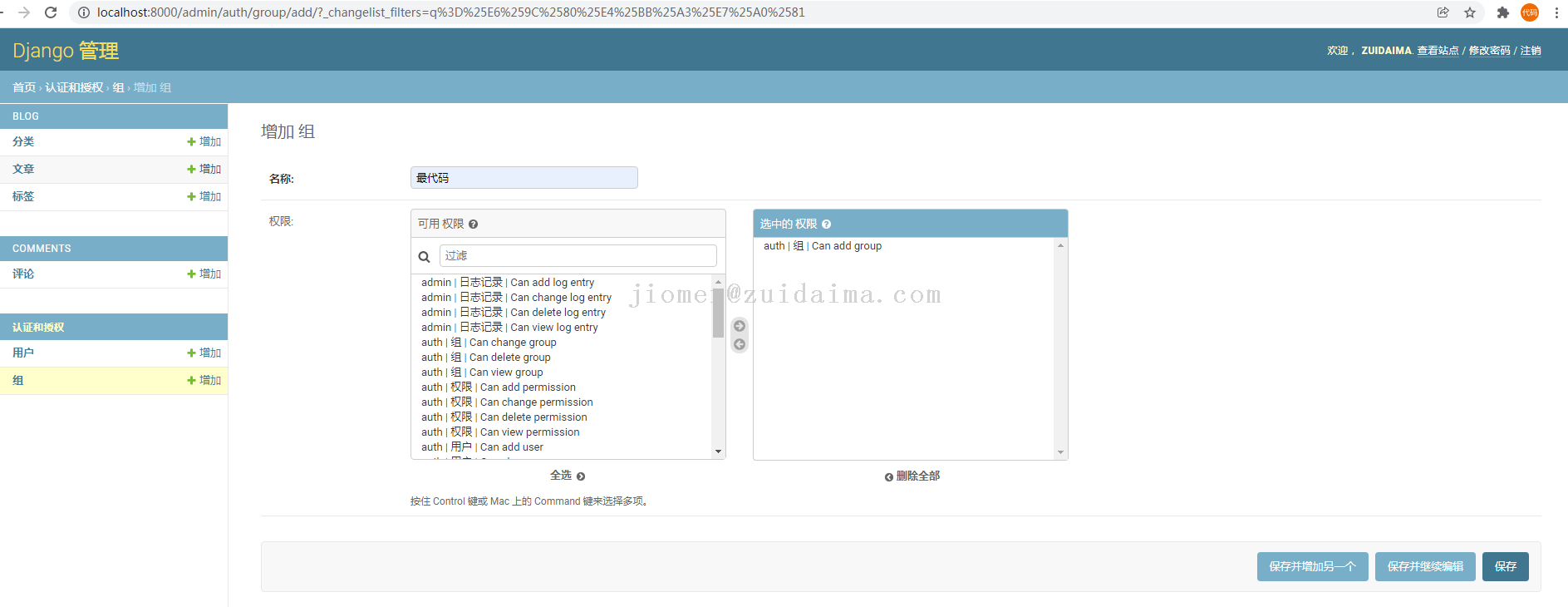Image resolution: width=1568 pixels, height=607 pixels.
Task: Open 标签 list in sidebar
Action: pos(23,197)
